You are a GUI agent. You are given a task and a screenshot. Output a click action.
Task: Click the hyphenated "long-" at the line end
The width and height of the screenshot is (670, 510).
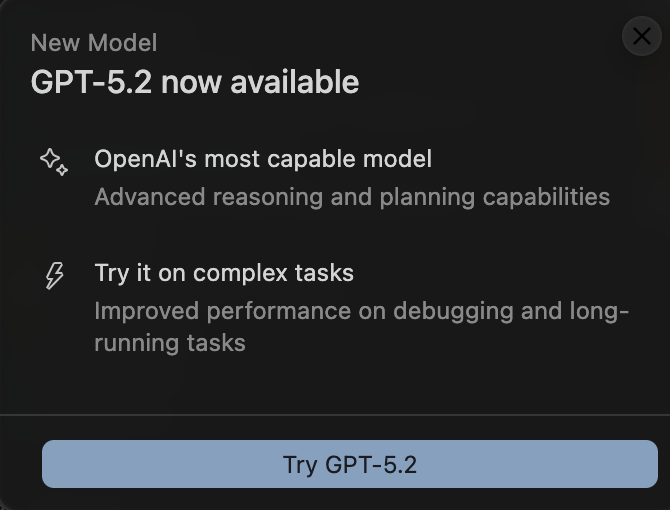click(599, 310)
